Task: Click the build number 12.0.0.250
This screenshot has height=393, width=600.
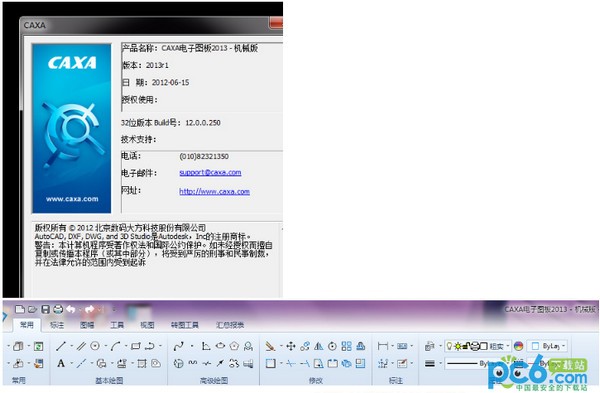Action: (203, 123)
